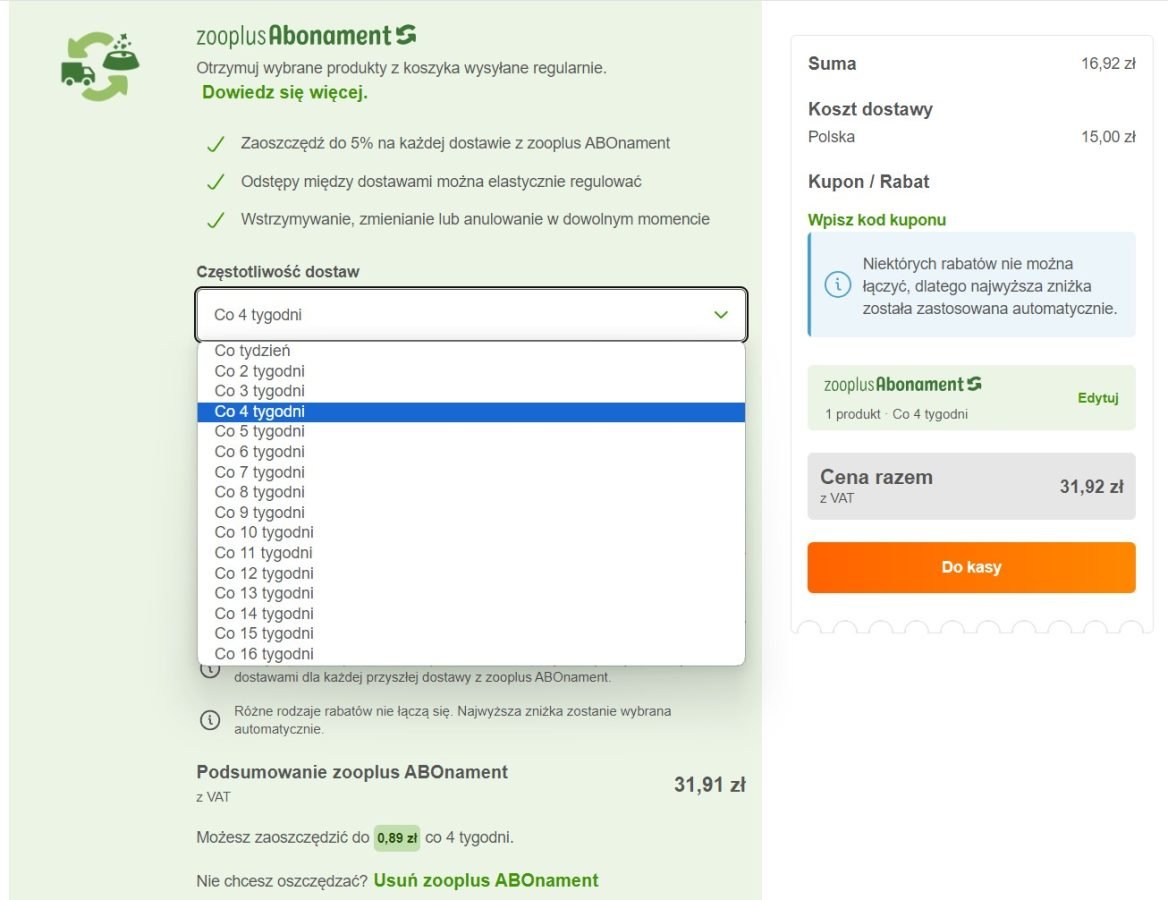Click the Abonament logo in order summary
Image resolution: width=1168 pixels, height=900 pixels.
(902, 384)
